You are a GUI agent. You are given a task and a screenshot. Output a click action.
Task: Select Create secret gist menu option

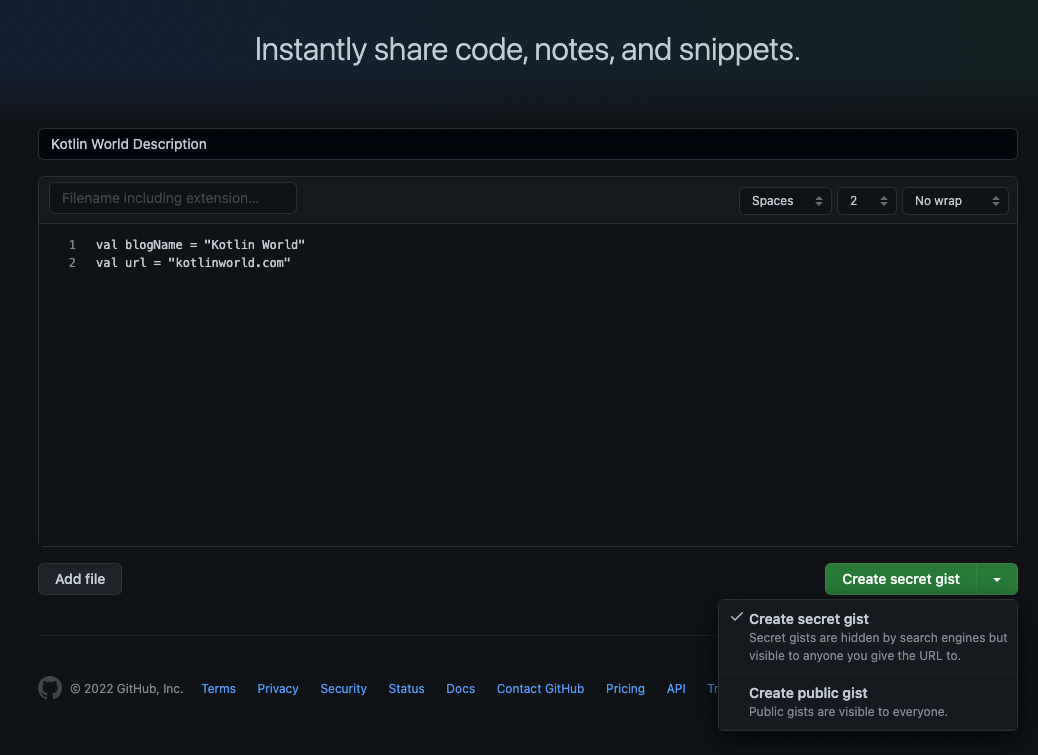pos(868,637)
